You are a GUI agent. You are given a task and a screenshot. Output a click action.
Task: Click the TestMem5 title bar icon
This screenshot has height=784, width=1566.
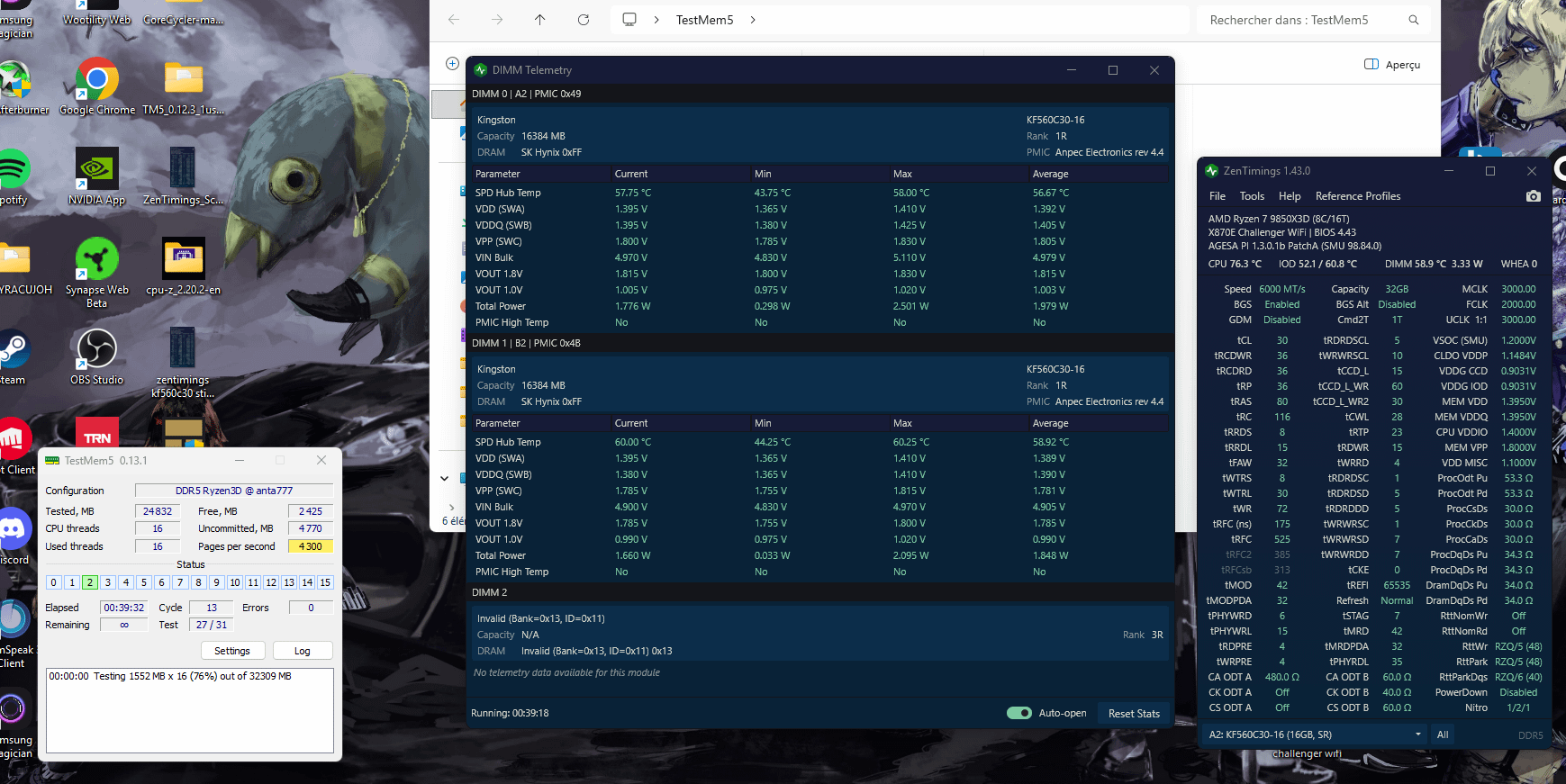52,461
